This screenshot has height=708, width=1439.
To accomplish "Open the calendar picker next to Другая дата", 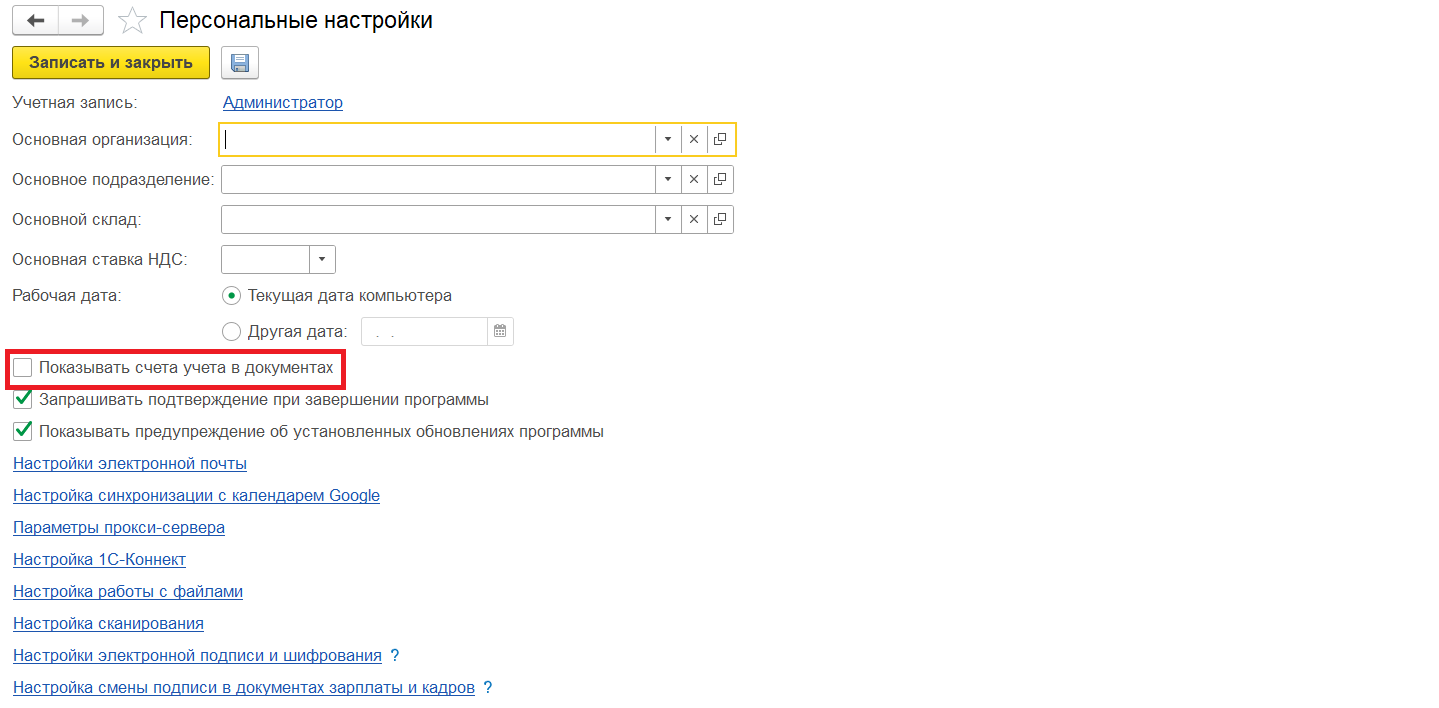I will click(499, 331).
